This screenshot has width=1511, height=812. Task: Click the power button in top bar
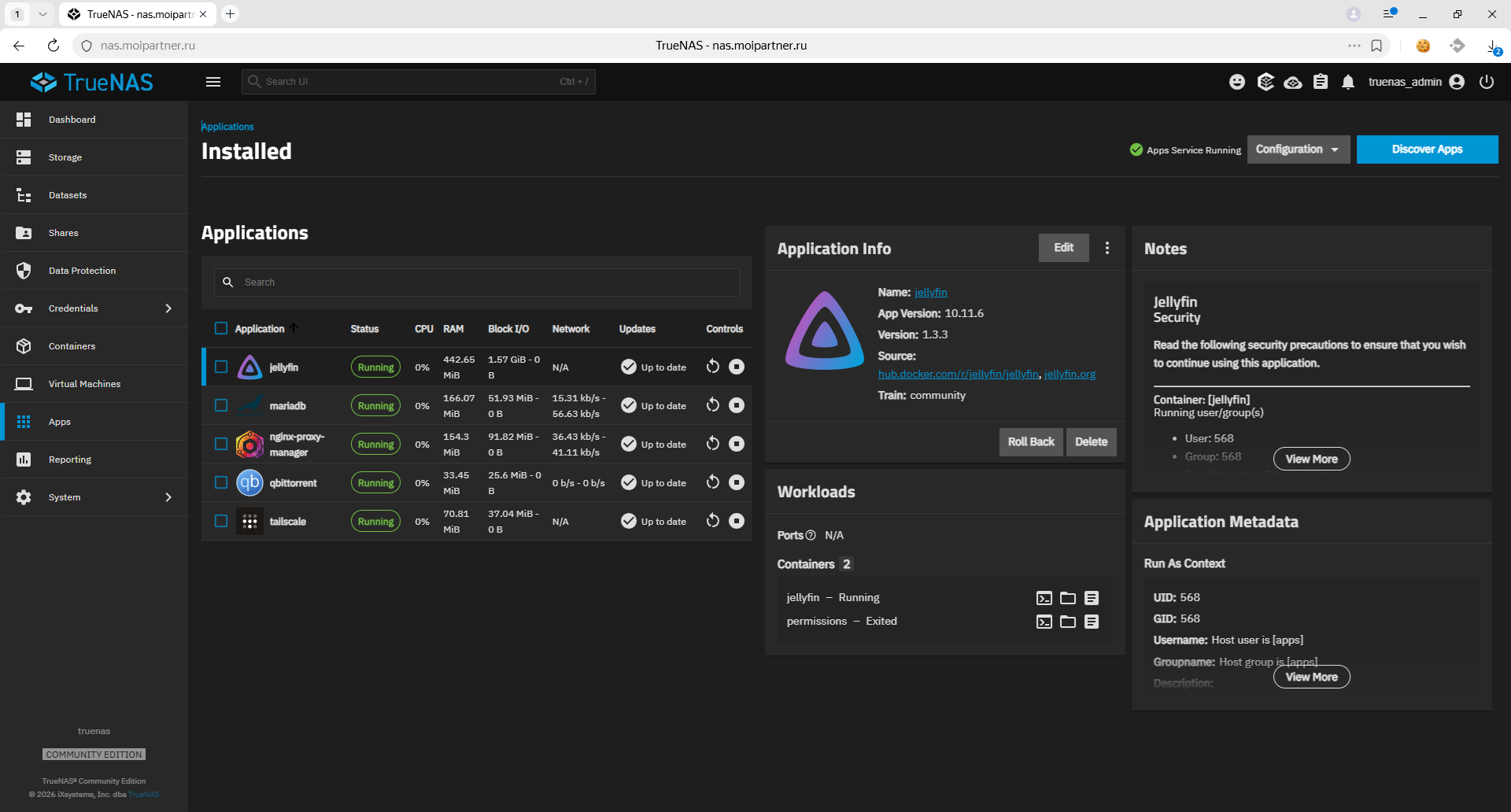(1486, 82)
